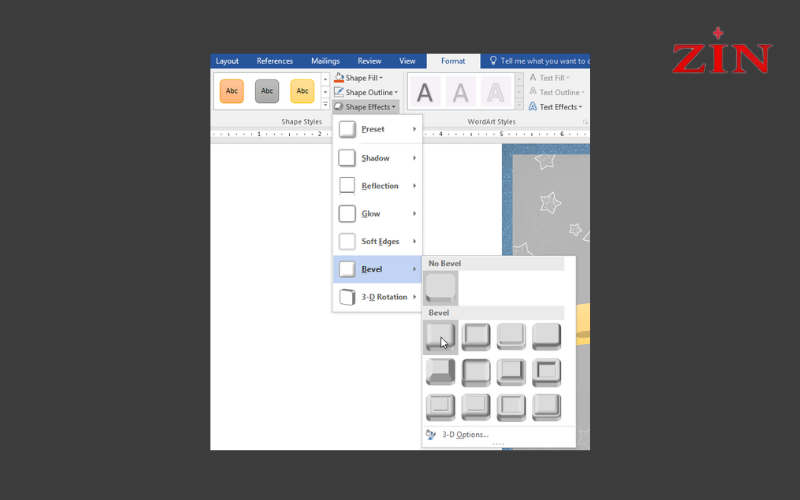Viewport: 800px width, 500px height.
Task: Select the Bevel menu item
Action: [x=378, y=269]
